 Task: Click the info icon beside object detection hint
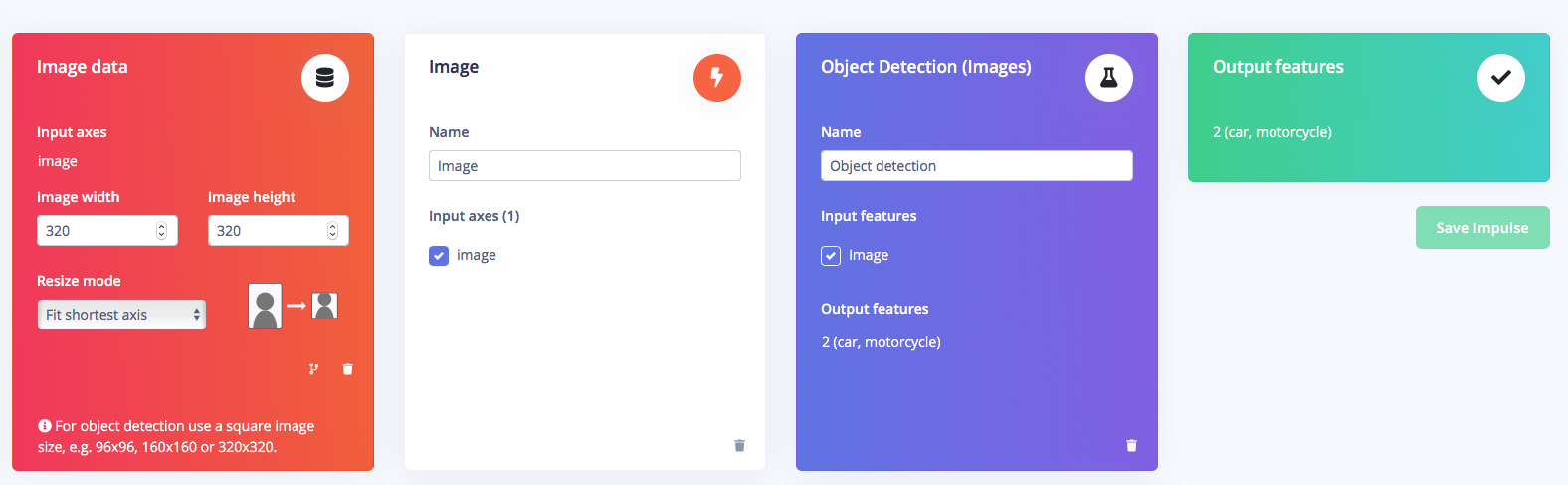[44, 426]
